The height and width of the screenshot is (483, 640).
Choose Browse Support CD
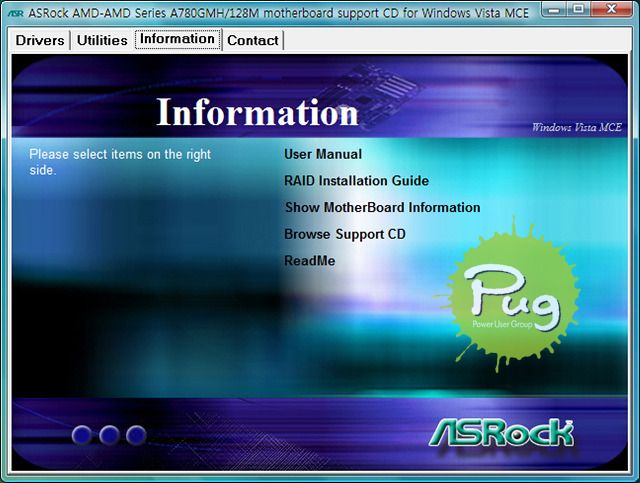pyautogui.click(x=345, y=234)
